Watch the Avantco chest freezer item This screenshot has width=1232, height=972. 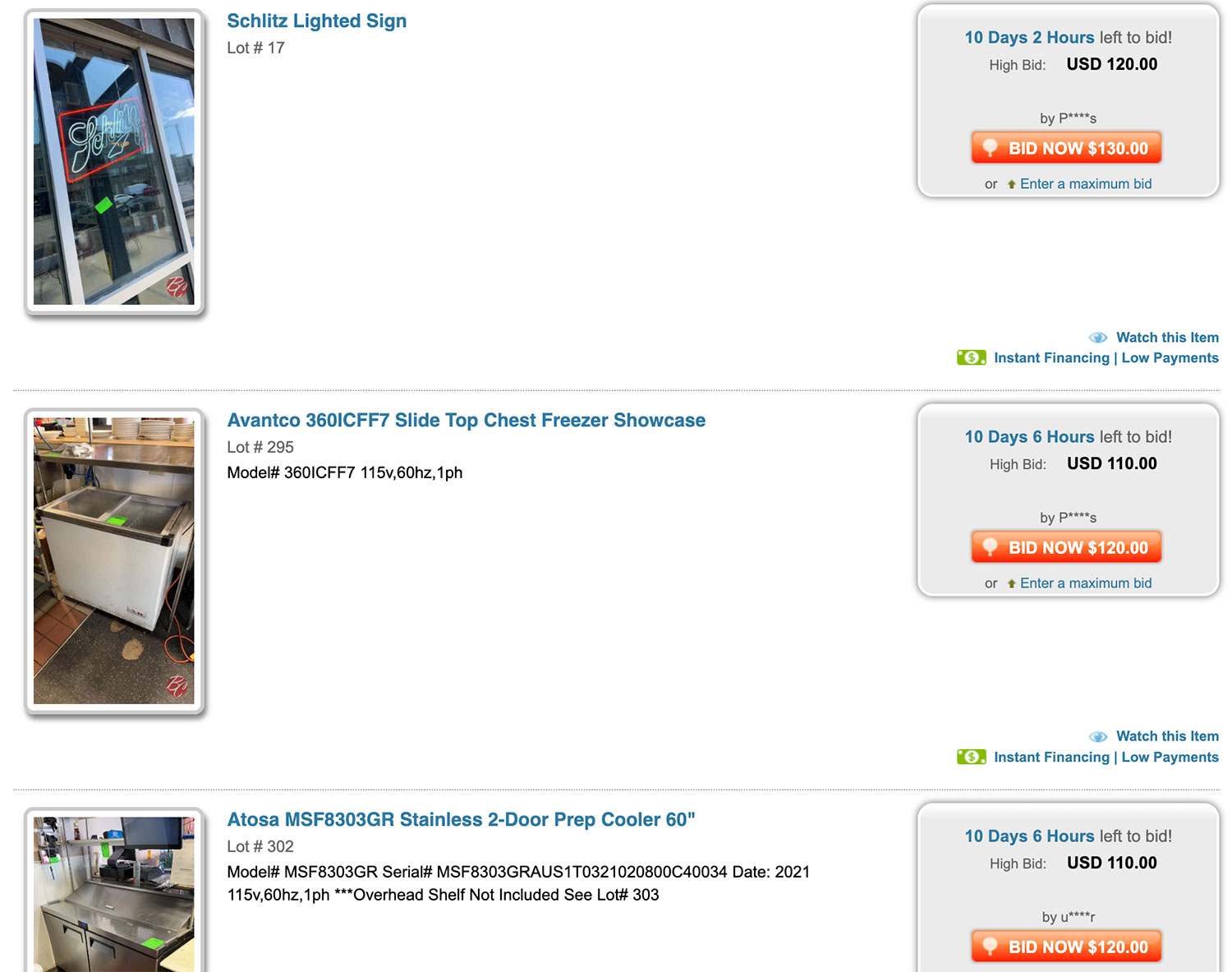tap(1167, 737)
